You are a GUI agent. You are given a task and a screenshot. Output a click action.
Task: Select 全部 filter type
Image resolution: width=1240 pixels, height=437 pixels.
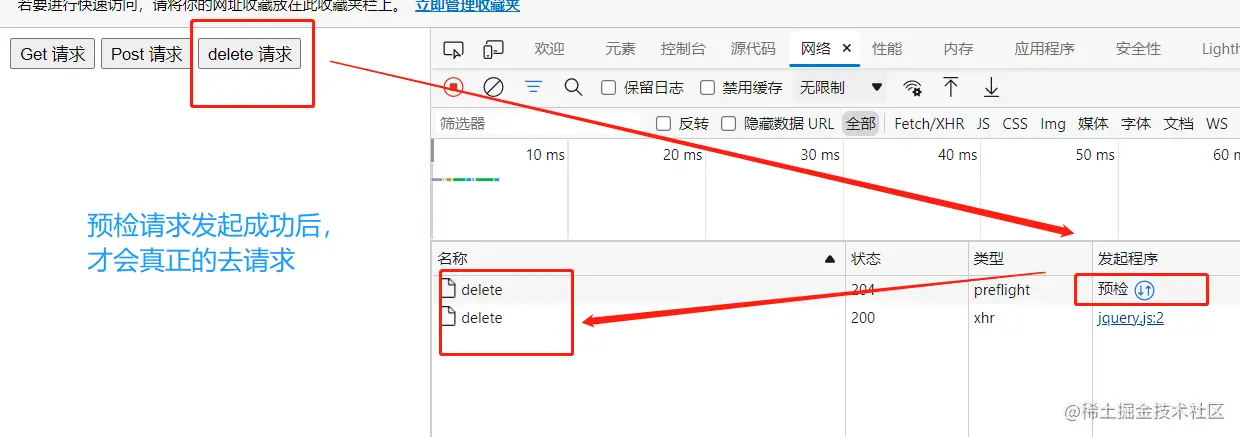point(860,124)
